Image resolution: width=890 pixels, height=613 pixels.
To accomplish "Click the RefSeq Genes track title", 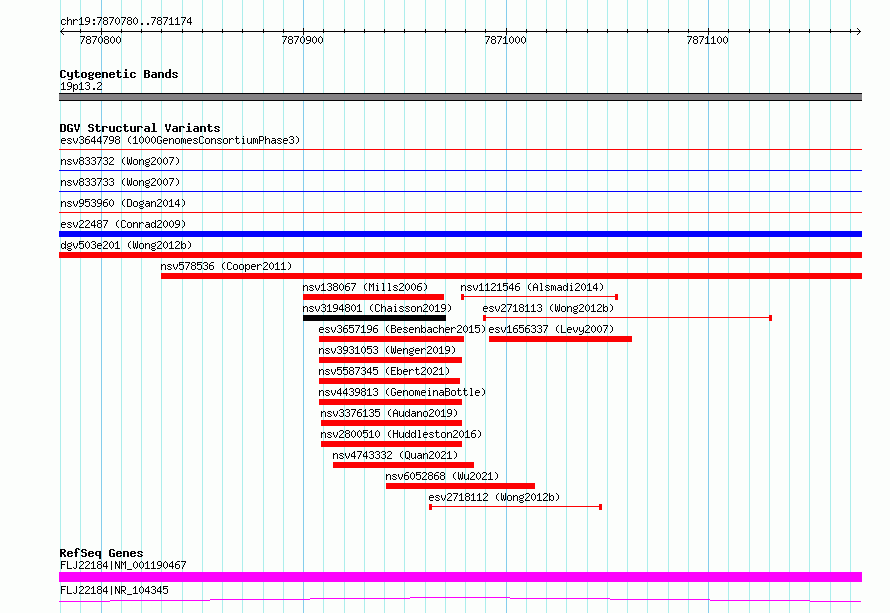I will point(101,553).
